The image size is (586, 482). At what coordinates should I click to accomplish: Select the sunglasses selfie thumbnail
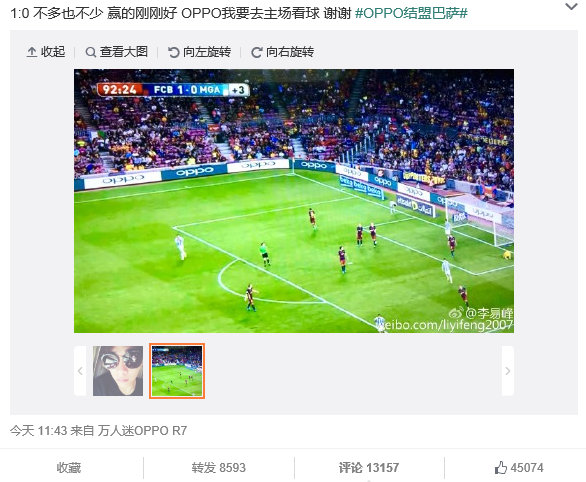click(118, 371)
